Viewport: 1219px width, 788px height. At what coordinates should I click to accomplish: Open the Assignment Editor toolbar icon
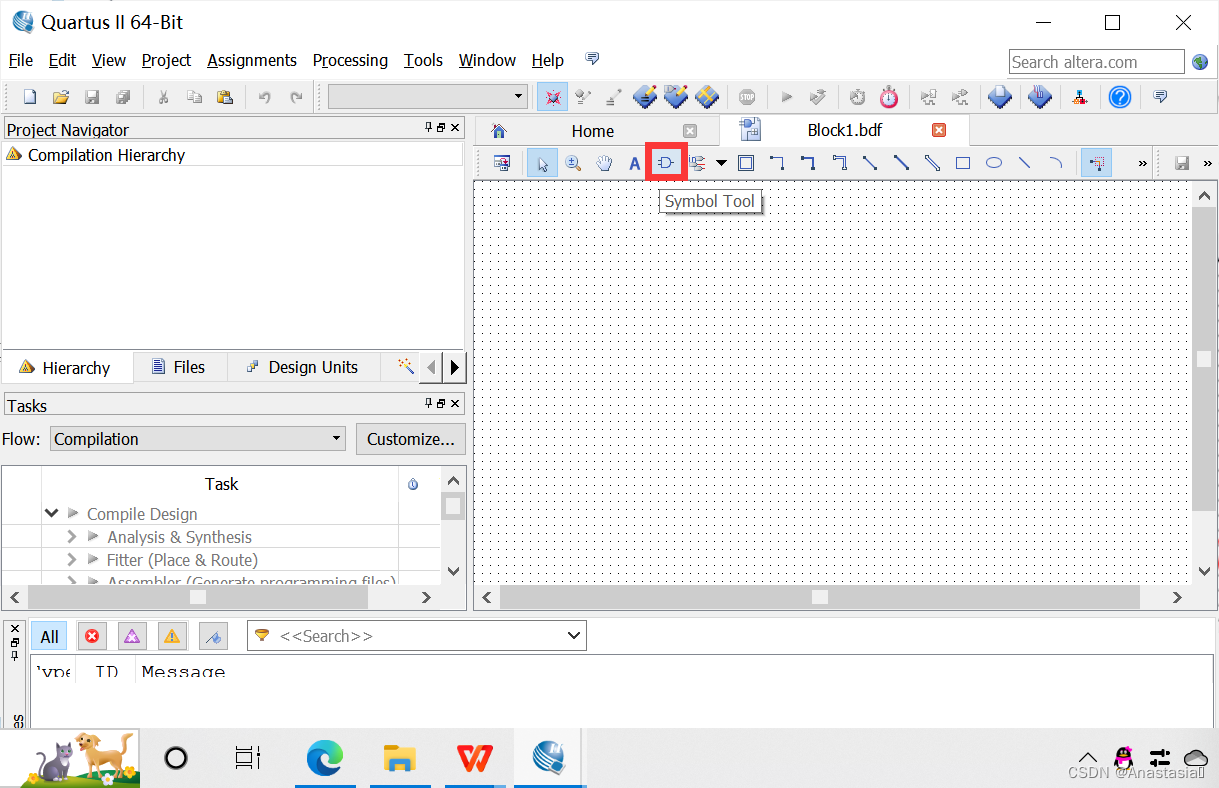pos(645,97)
